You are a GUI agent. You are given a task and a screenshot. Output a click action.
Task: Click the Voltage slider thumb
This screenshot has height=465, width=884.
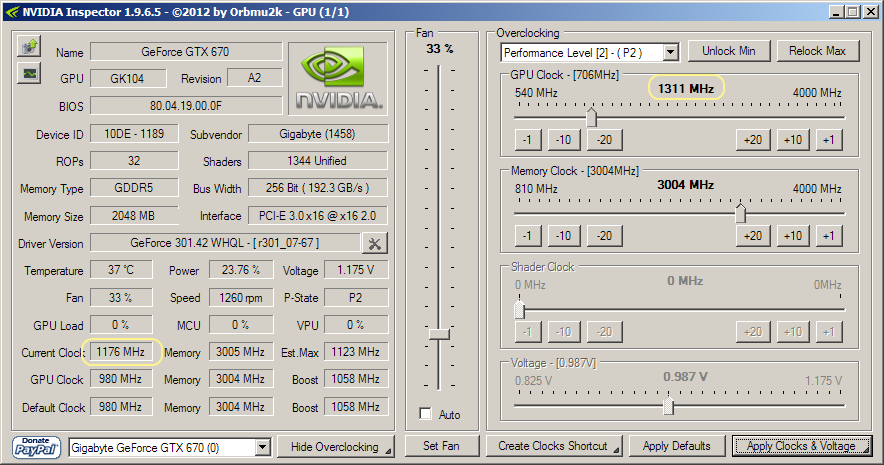click(x=669, y=405)
